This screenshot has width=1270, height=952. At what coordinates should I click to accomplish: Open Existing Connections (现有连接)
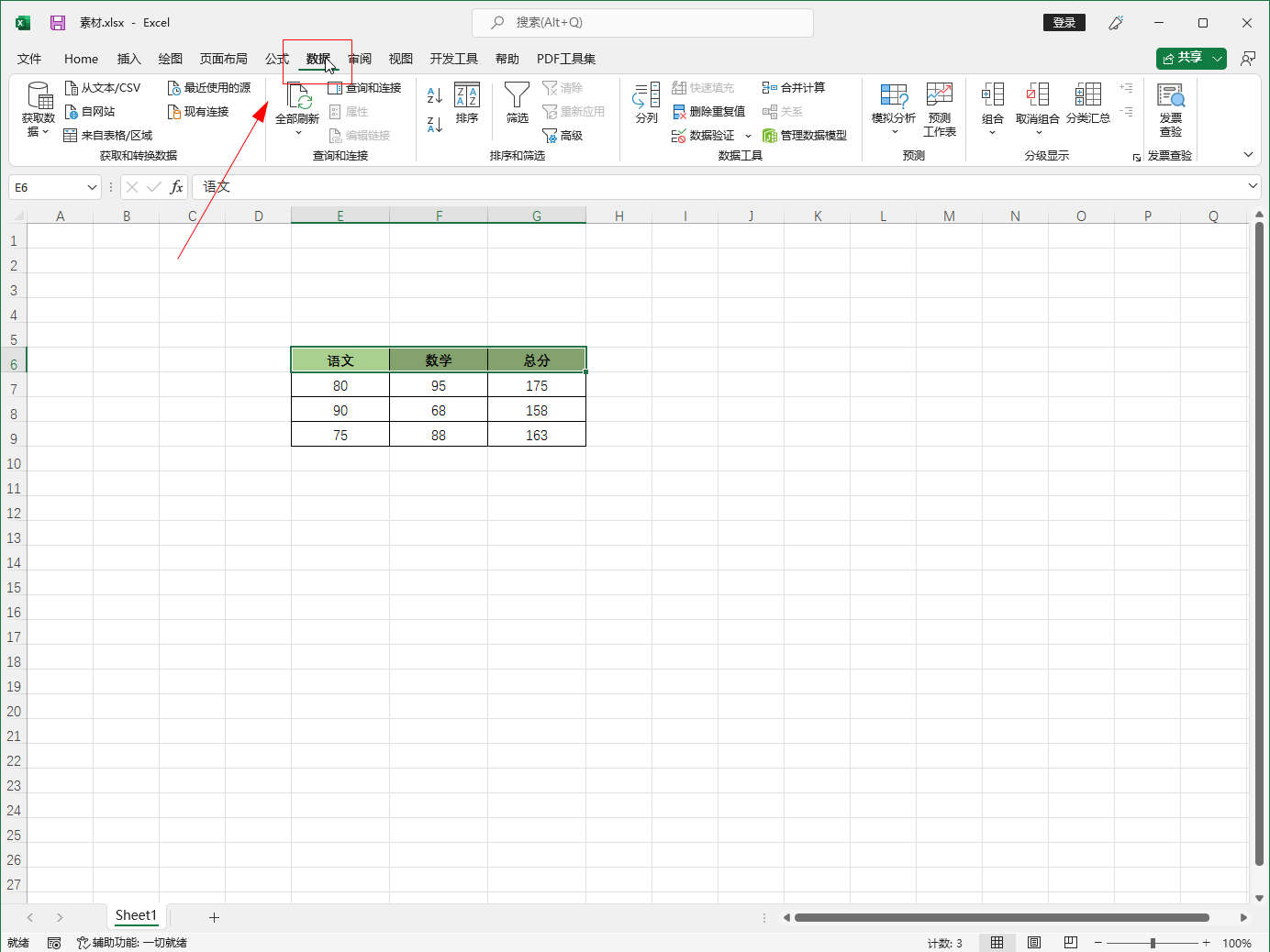tap(198, 112)
